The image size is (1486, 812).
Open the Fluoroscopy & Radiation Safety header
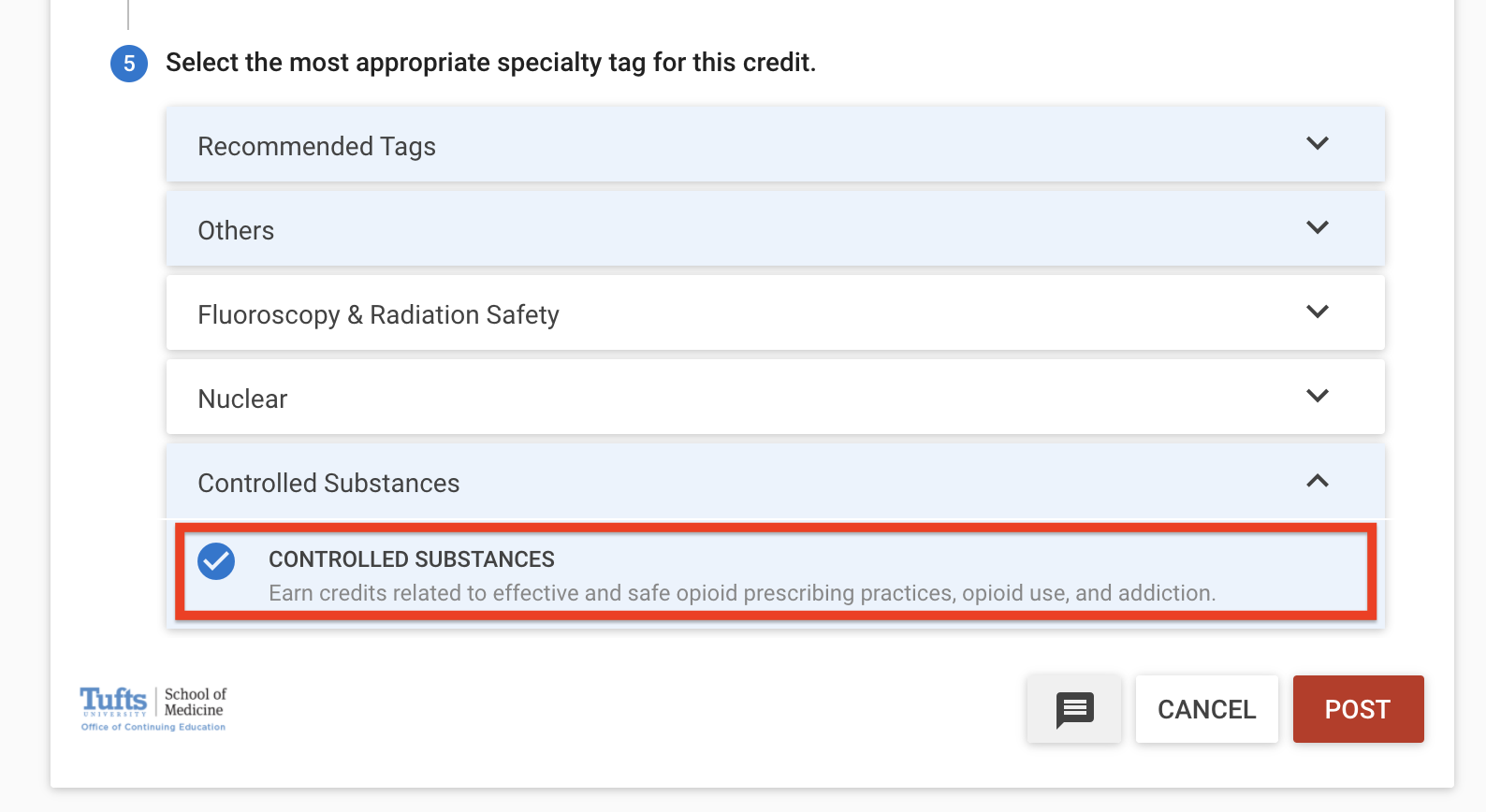click(x=776, y=312)
